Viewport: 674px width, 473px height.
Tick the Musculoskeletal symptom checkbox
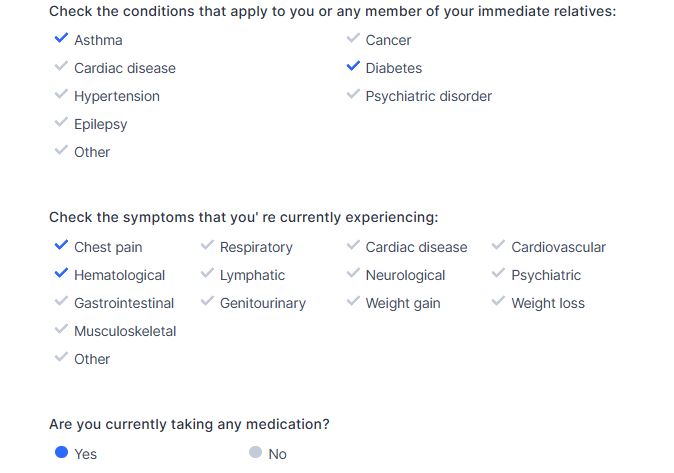pos(62,331)
